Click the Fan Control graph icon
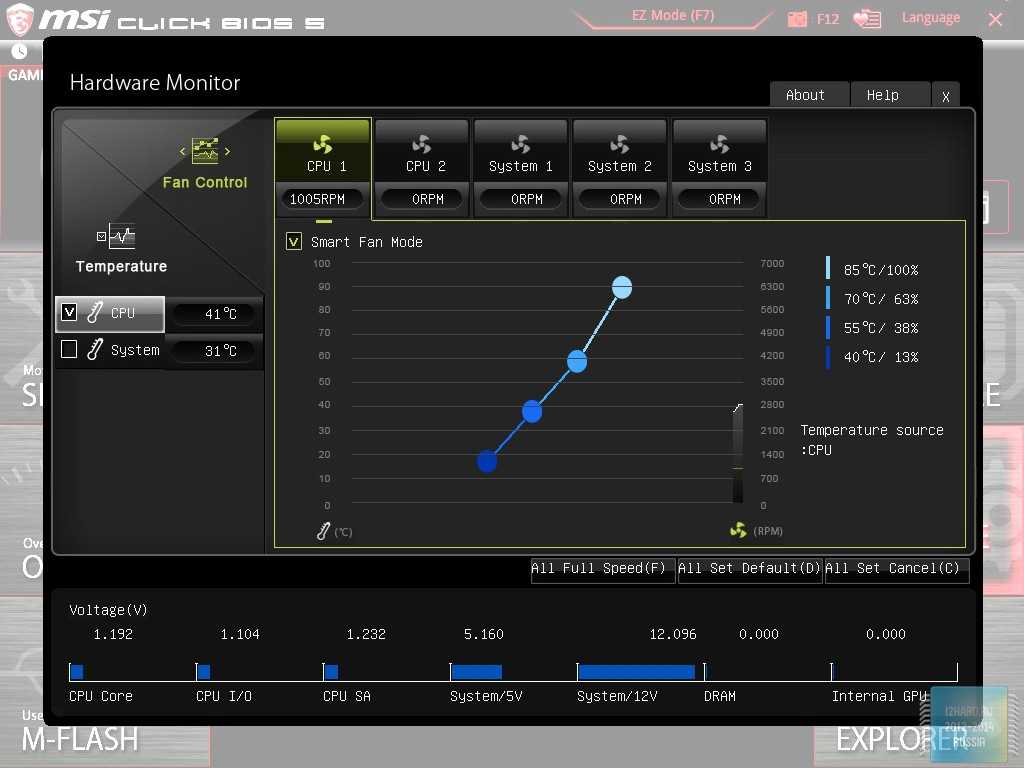This screenshot has height=768, width=1024. point(205,151)
